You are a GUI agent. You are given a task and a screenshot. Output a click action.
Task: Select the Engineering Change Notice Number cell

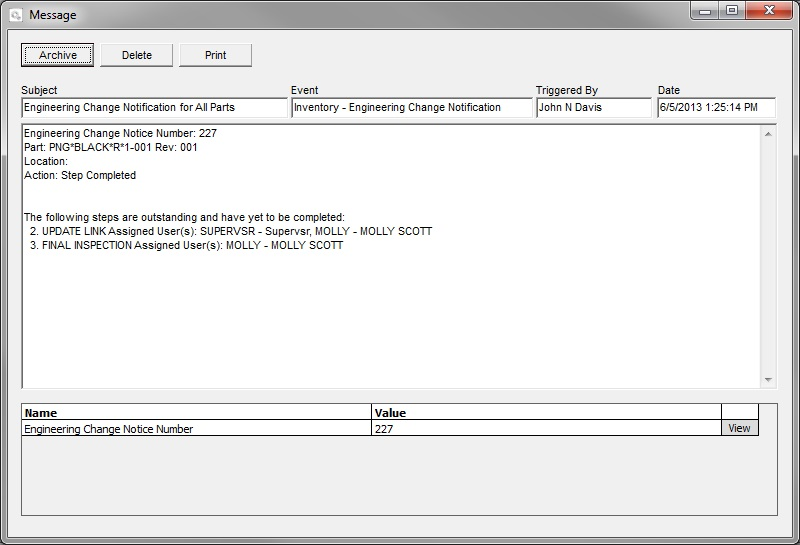tap(196, 428)
